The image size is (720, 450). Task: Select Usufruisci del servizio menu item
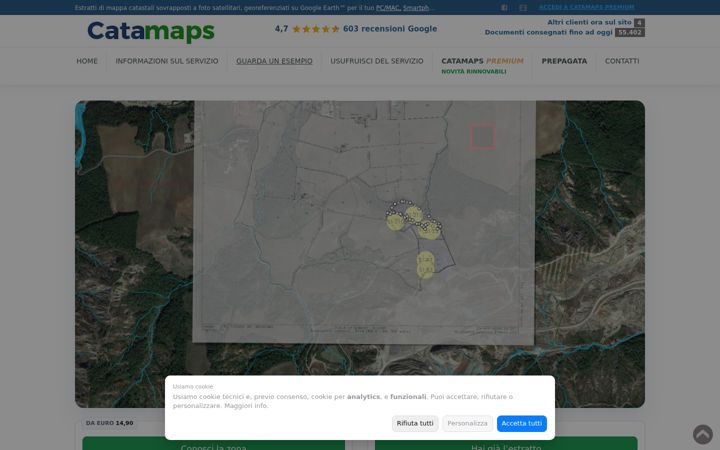(377, 61)
